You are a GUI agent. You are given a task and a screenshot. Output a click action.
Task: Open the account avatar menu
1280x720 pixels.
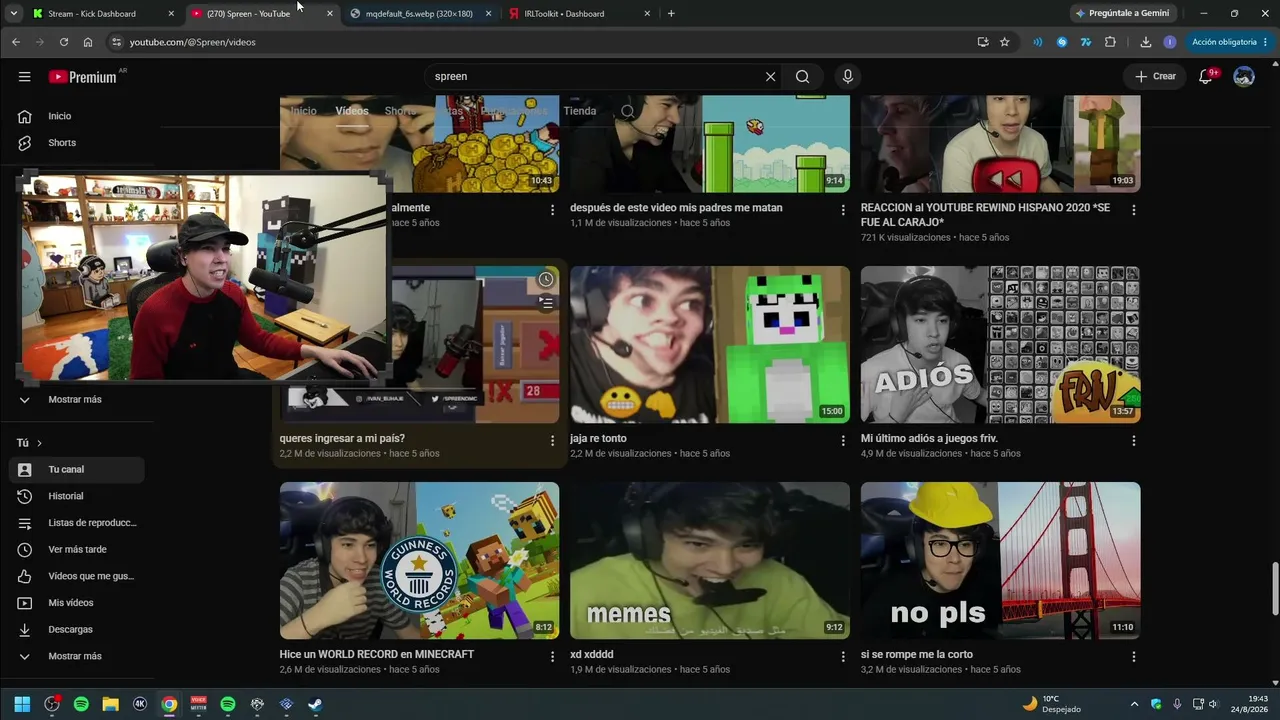click(x=1244, y=77)
